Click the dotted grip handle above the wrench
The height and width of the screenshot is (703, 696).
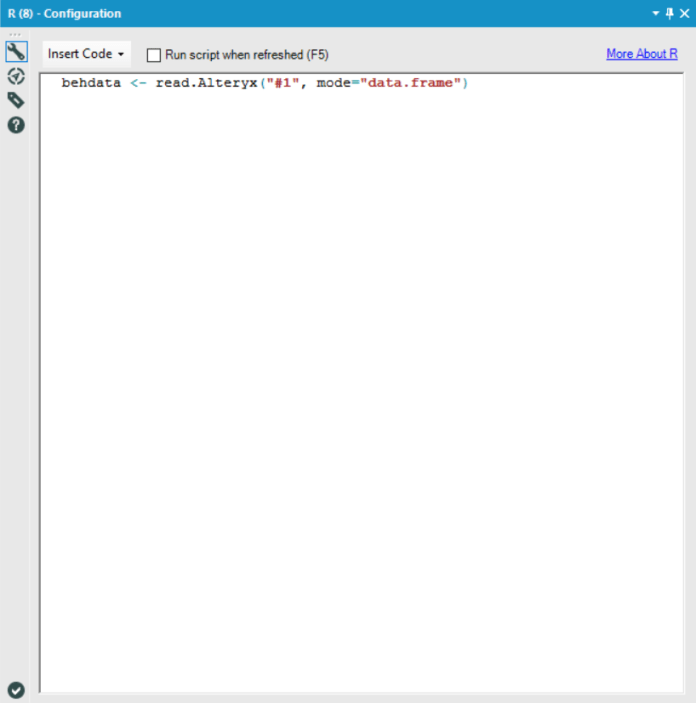click(15, 35)
